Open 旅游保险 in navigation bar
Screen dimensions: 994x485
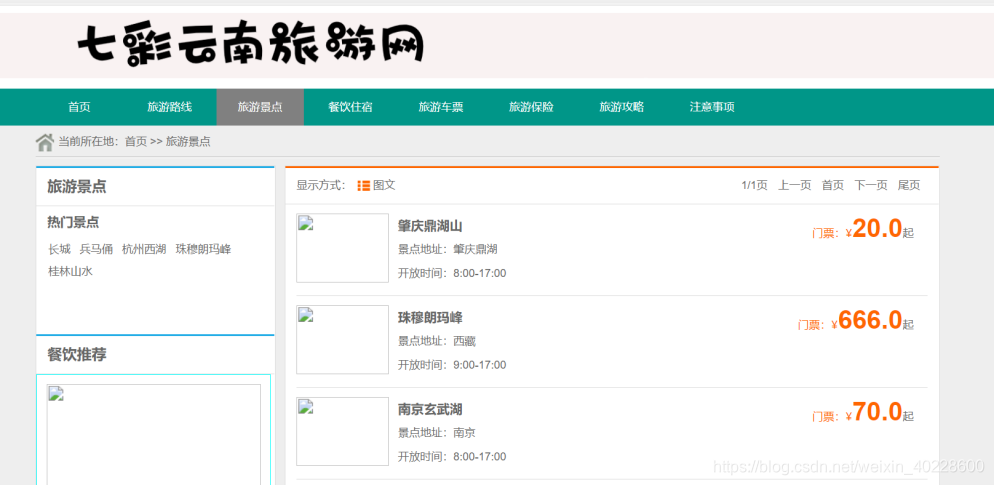pyautogui.click(x=531, y=107)
